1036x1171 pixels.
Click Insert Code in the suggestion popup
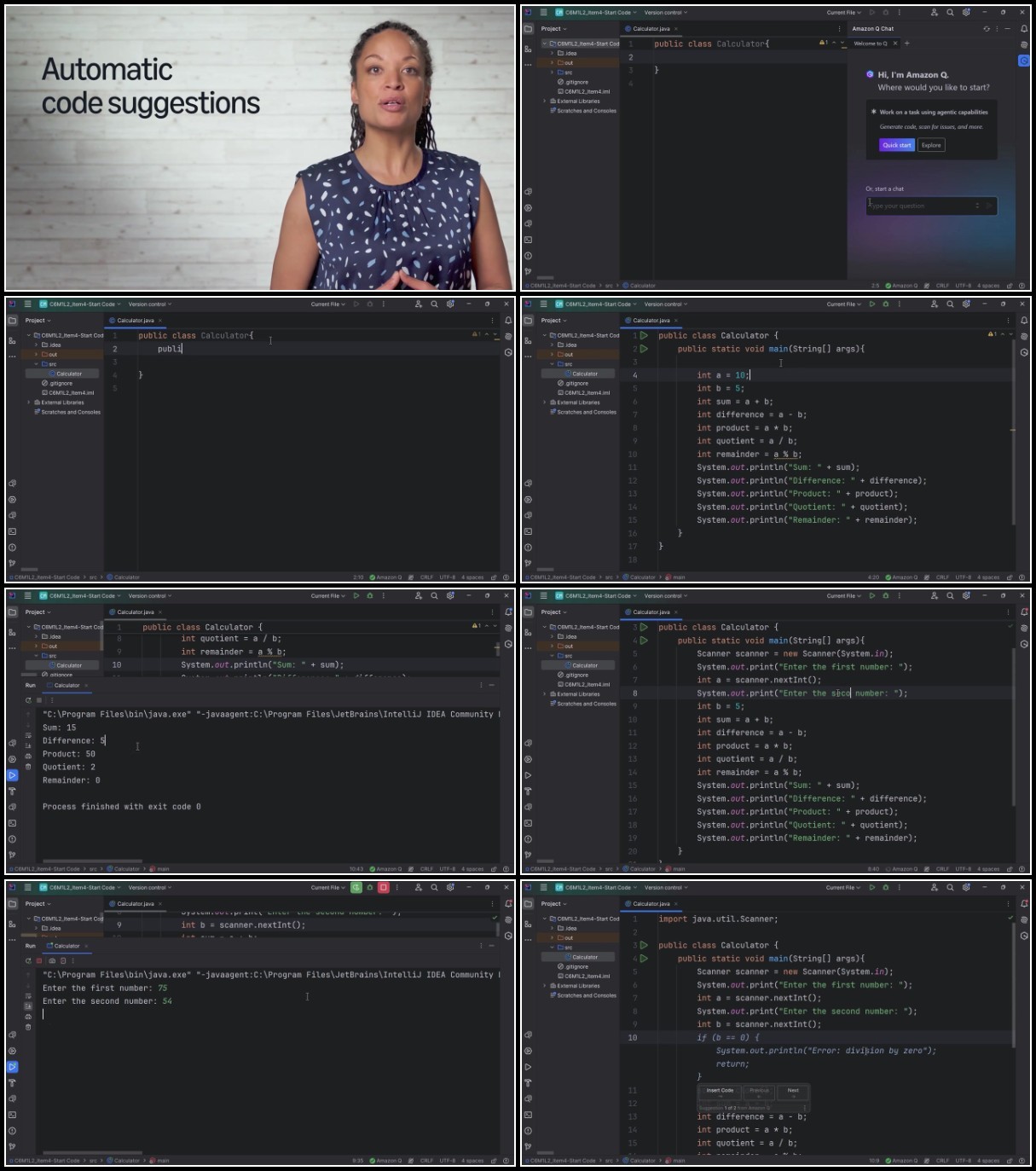tap(720, 1092)
